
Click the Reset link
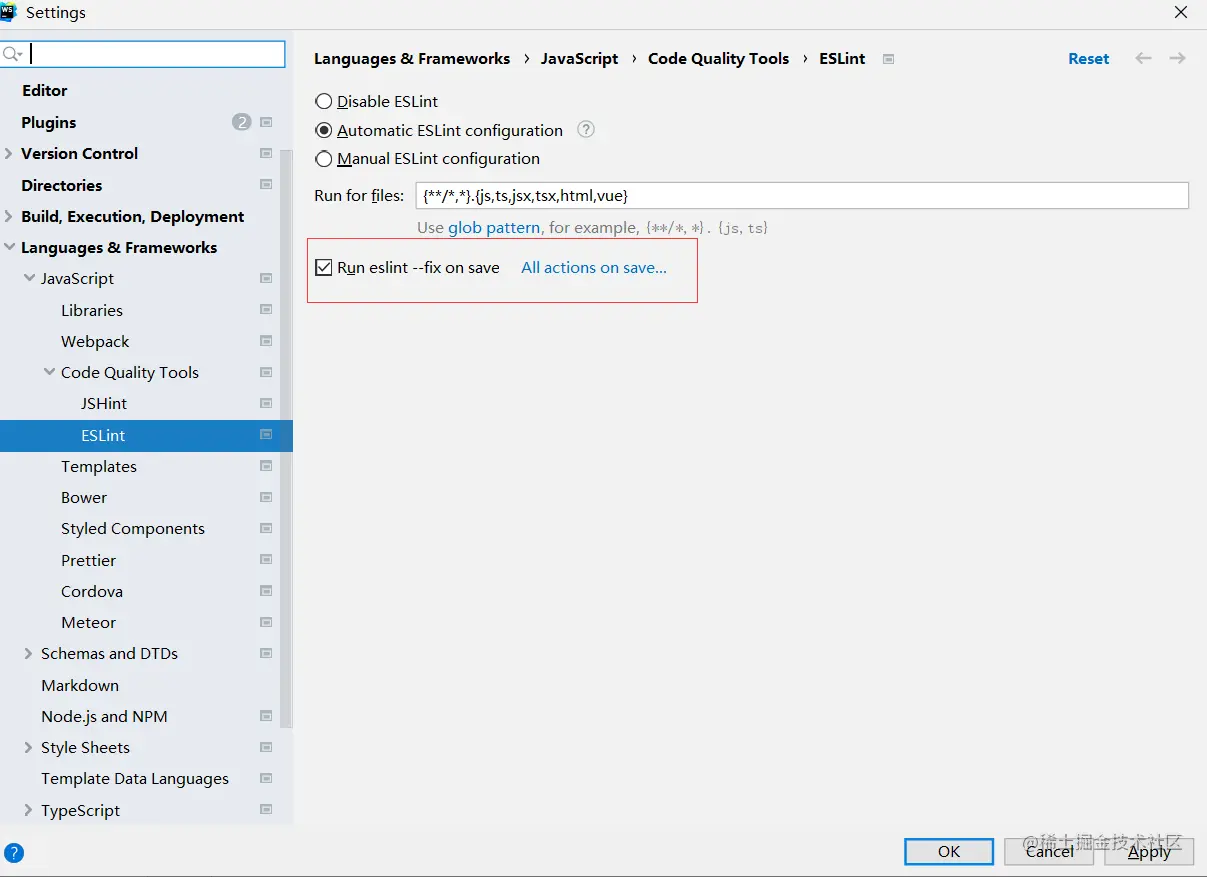[x=1088, y=59]
